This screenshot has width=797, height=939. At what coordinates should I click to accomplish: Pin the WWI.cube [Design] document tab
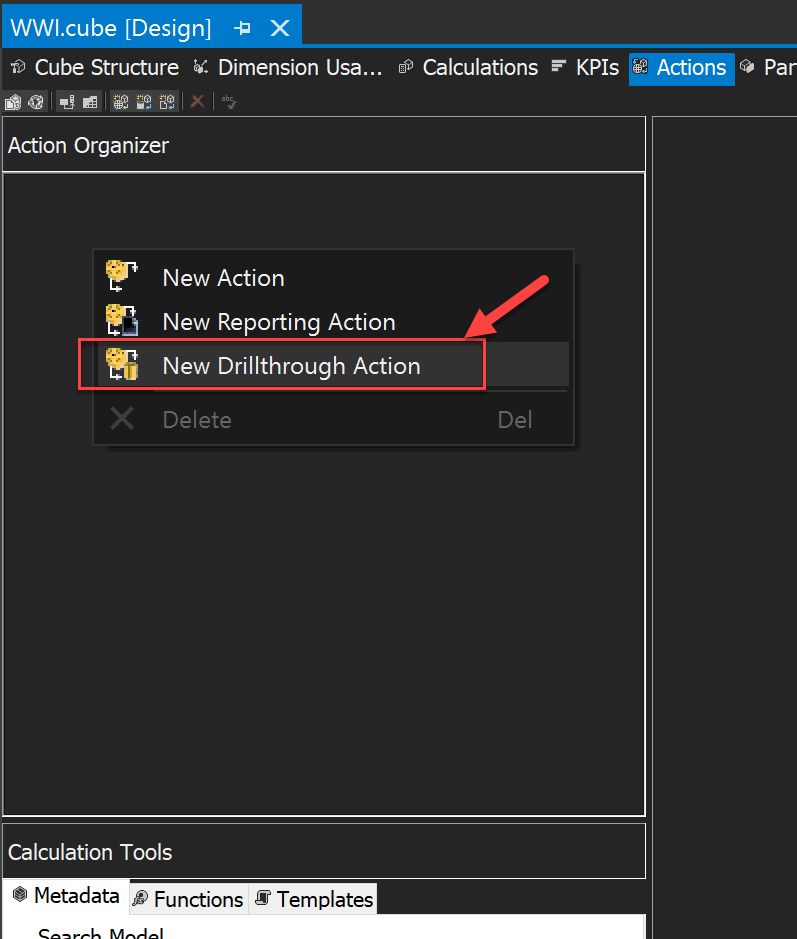242,28
